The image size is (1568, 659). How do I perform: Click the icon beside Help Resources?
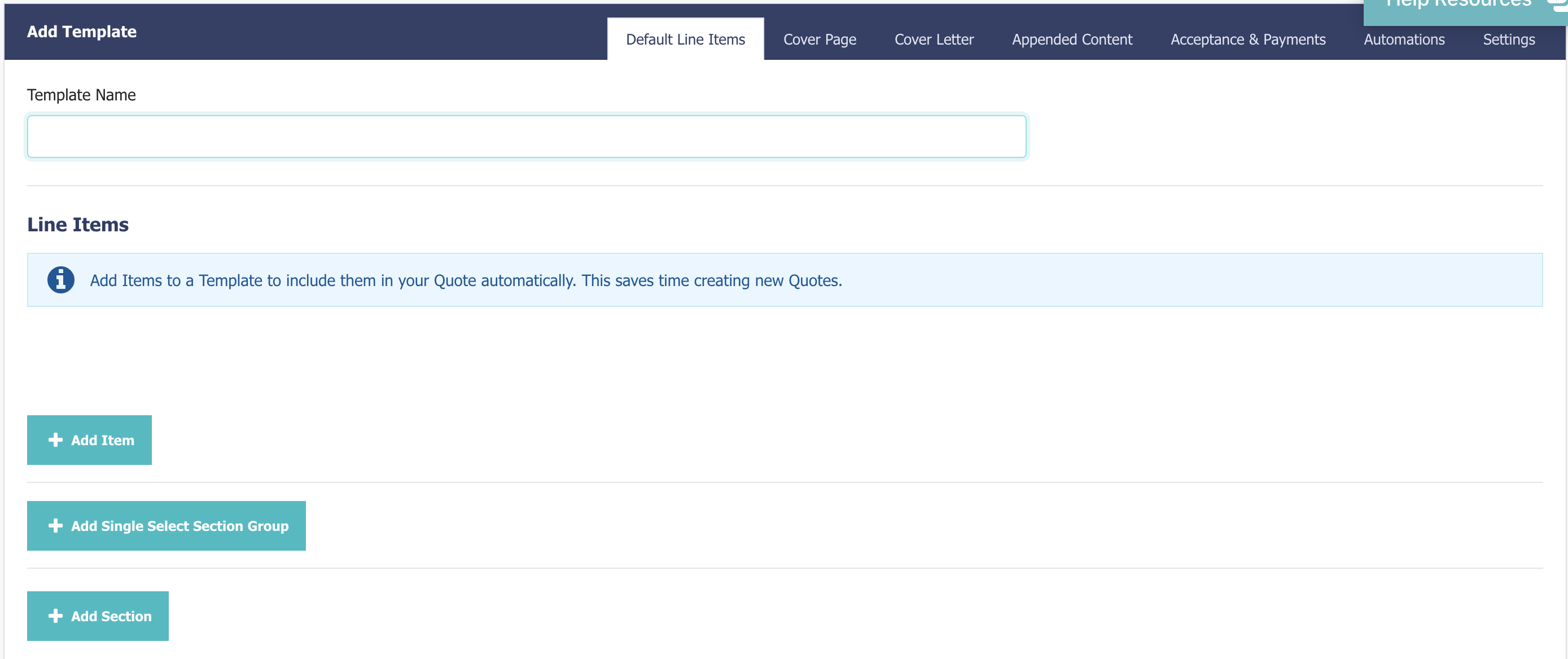point(1559,5)
